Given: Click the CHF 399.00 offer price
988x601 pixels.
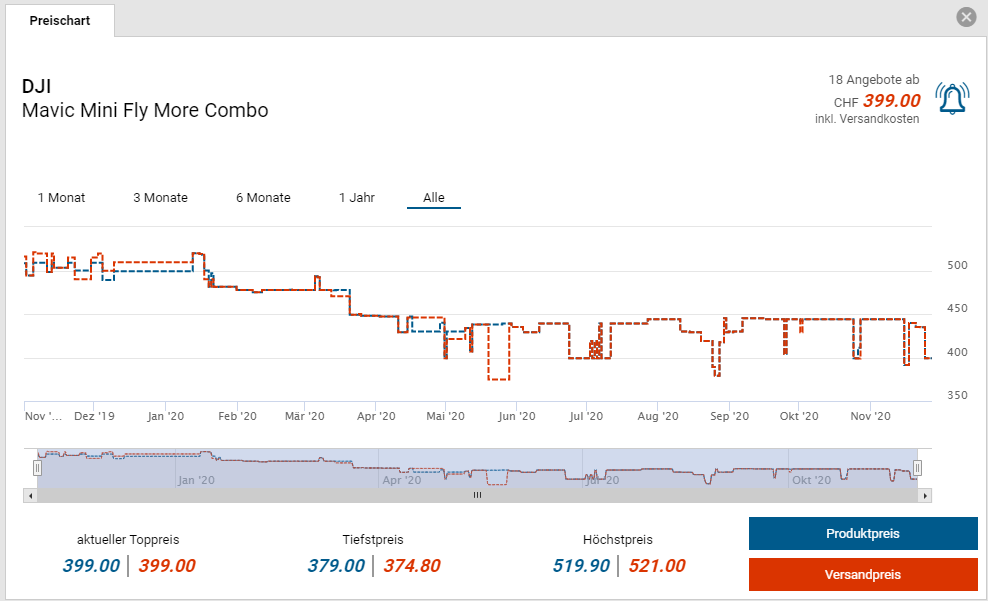Looking at the screenshot, I should [x=890, y=101].
